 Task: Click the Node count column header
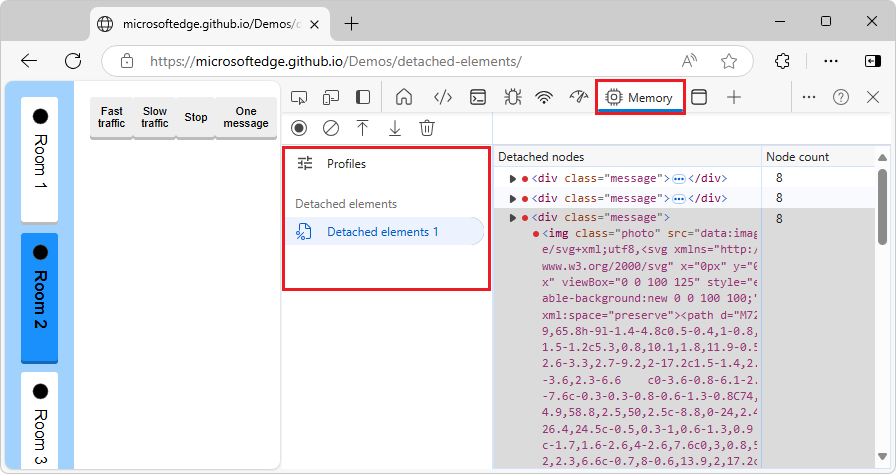(818, 156)
